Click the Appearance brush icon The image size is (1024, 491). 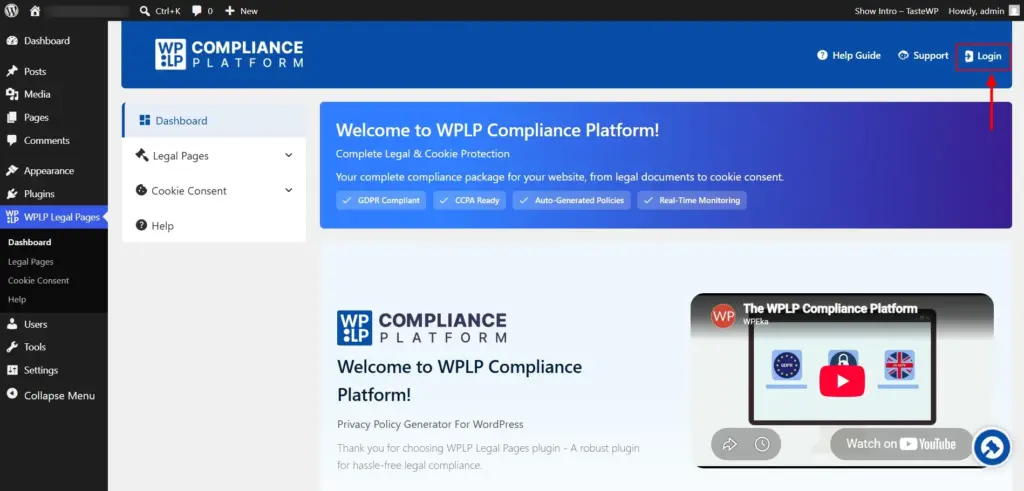pyautogui.click(x=12, y=170)
